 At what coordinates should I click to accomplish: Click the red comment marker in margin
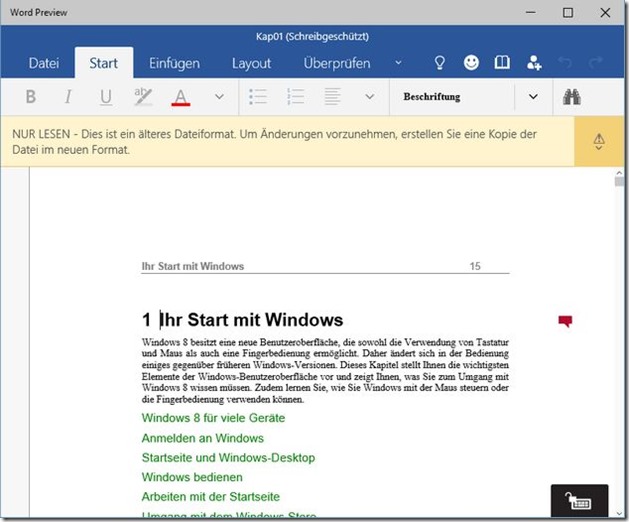click(566, 321)
